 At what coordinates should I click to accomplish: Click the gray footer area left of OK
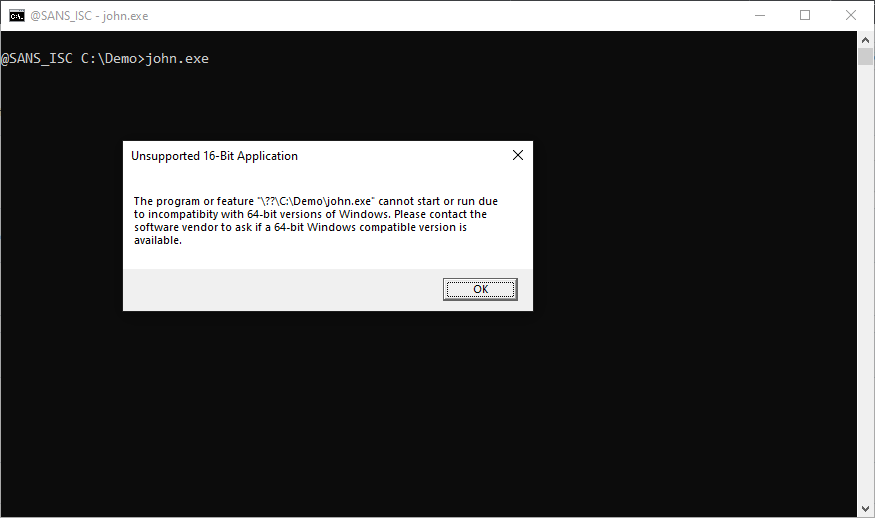[280, 289]
